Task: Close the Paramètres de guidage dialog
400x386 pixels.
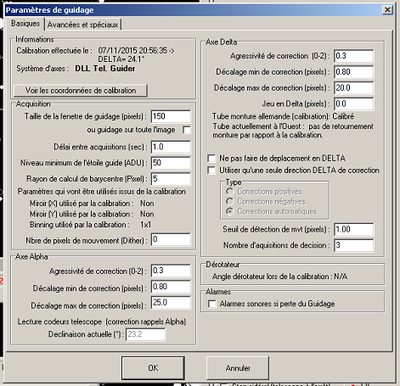Action: 387,10
